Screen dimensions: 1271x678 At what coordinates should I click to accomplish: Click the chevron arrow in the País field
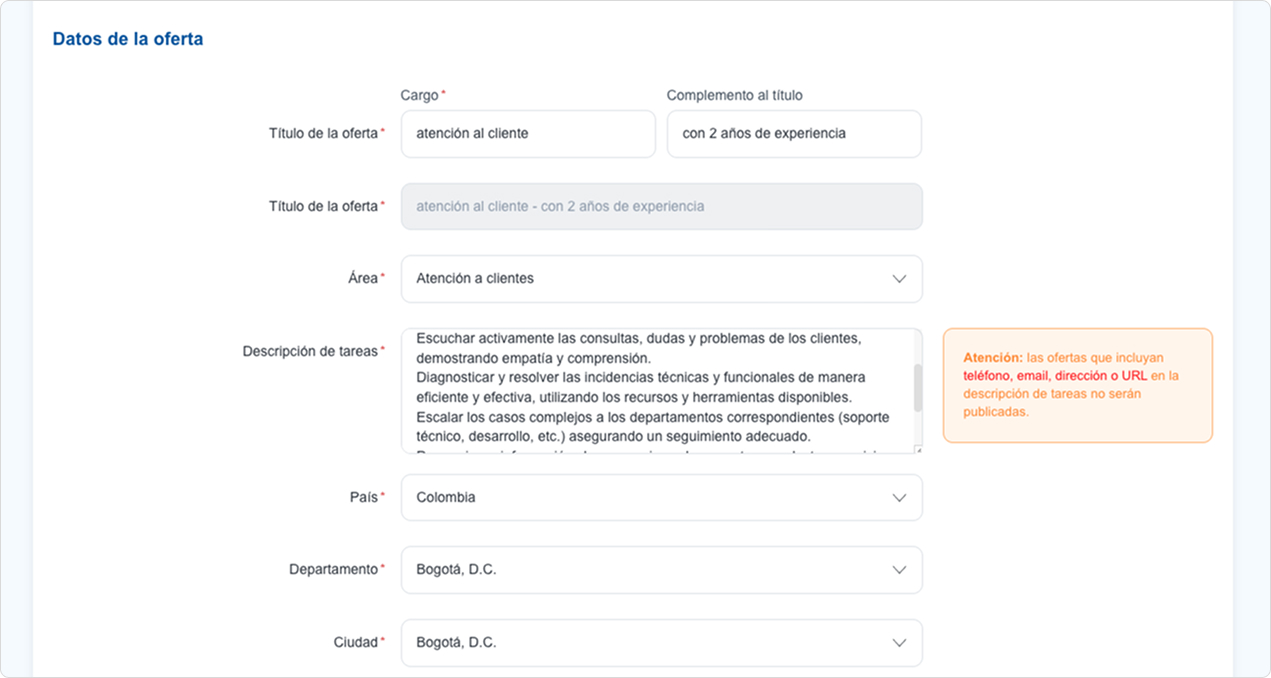click(x=899, y=498)
